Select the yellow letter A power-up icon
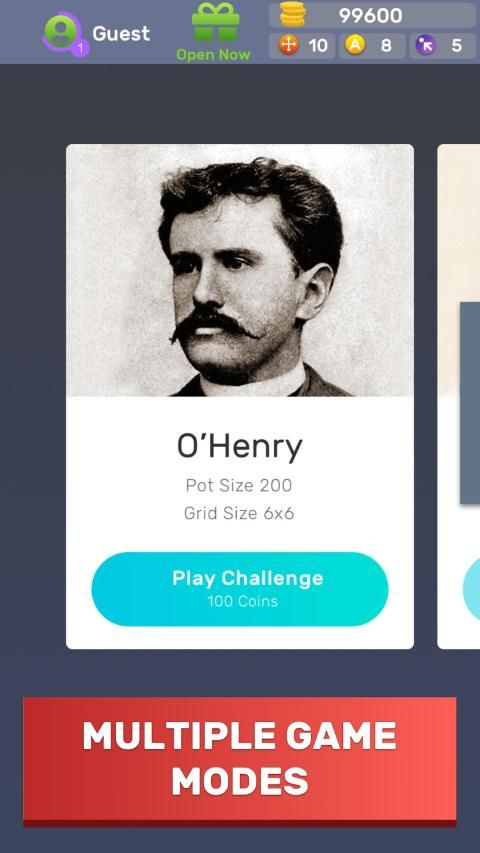 coord(355,45)
